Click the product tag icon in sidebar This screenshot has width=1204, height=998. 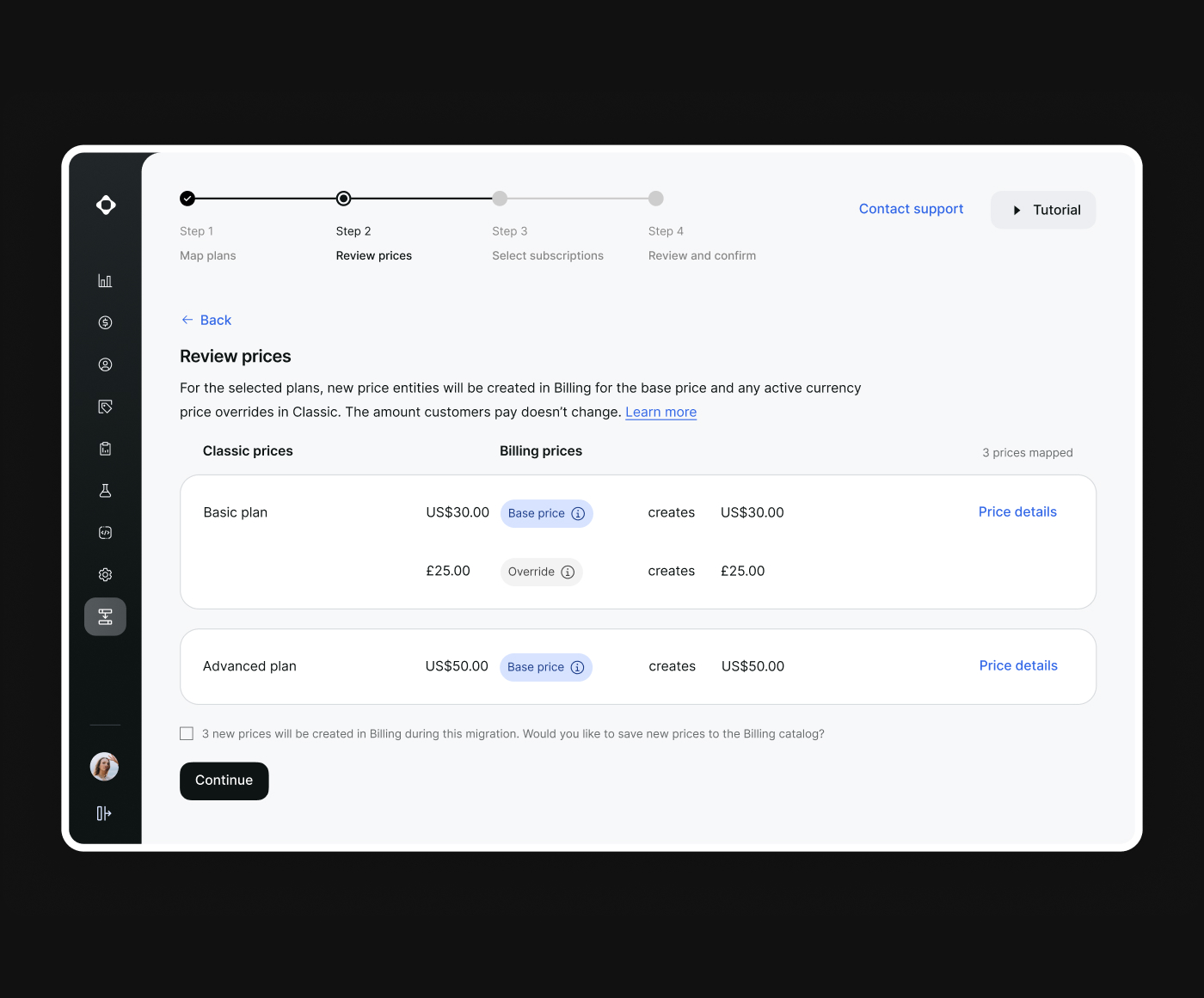coord(105,406)
